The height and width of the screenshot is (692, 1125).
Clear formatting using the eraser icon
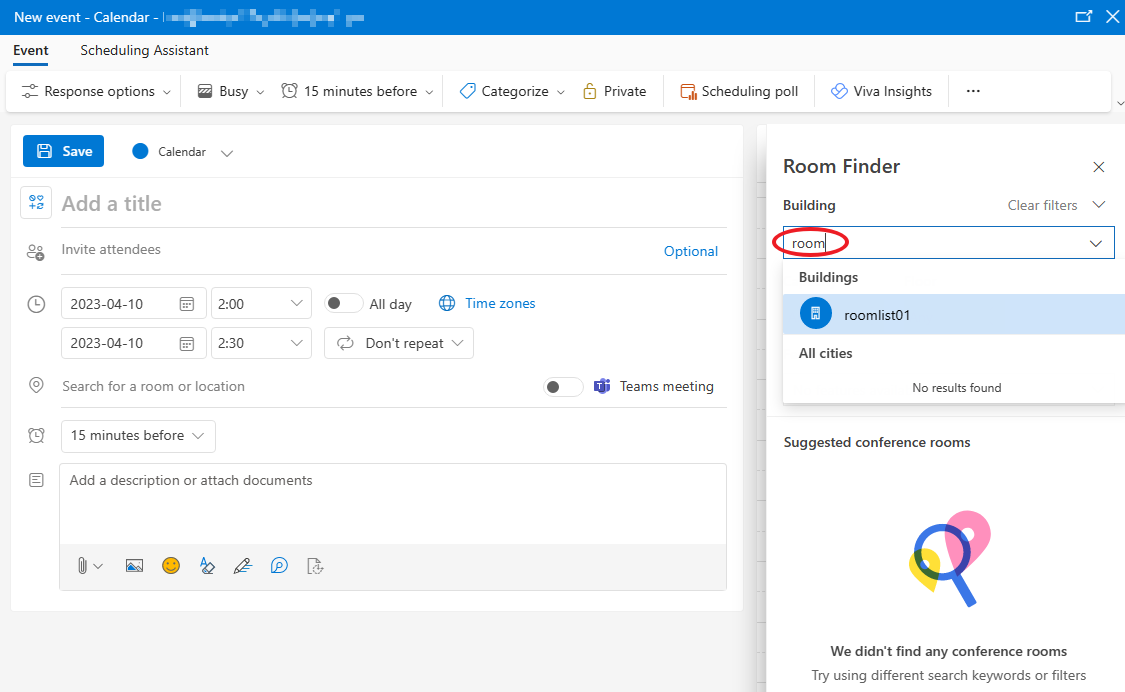pyautogui.click(x=207, y=565)
